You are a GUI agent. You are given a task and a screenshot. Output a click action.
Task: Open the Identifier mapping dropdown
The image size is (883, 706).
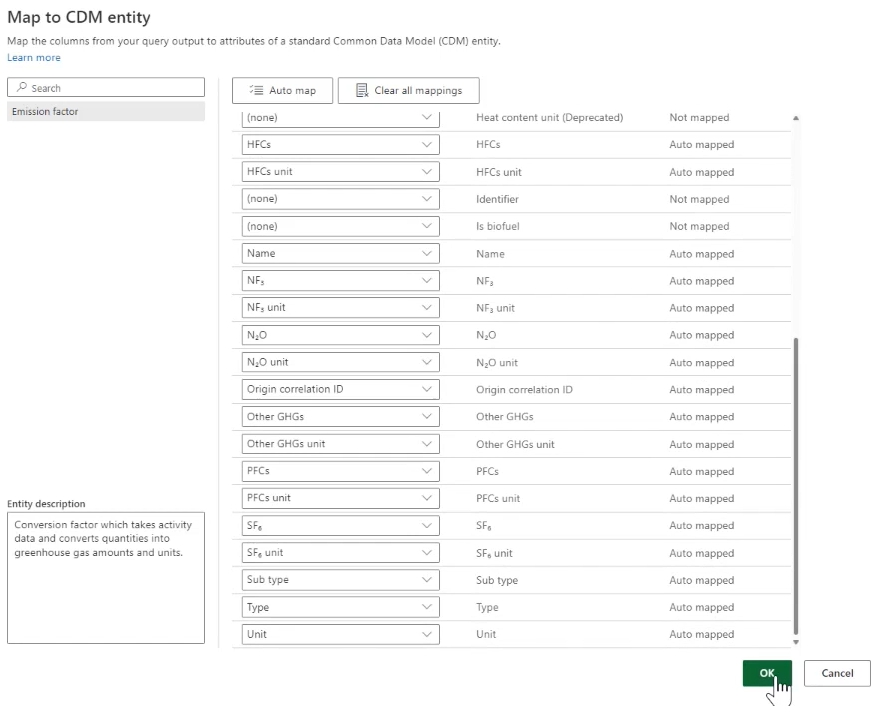341,199
